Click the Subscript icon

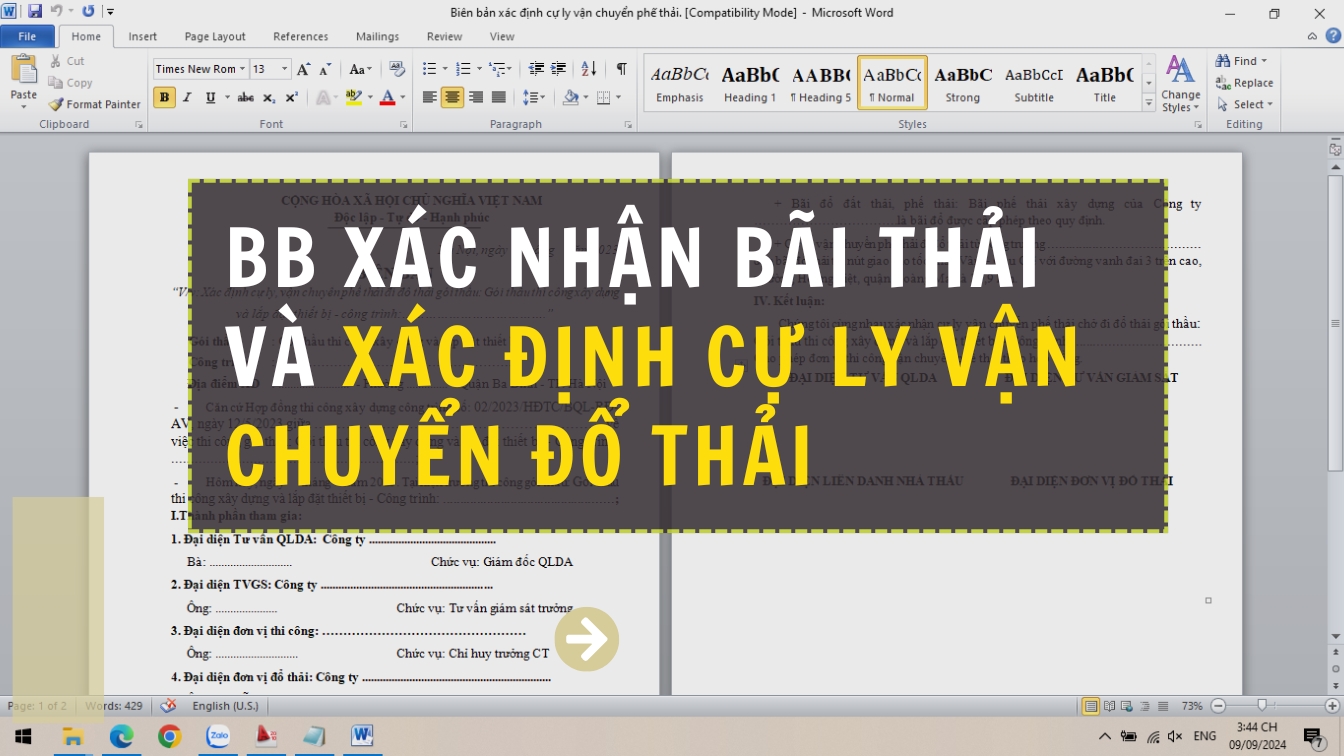click(269, 97)
